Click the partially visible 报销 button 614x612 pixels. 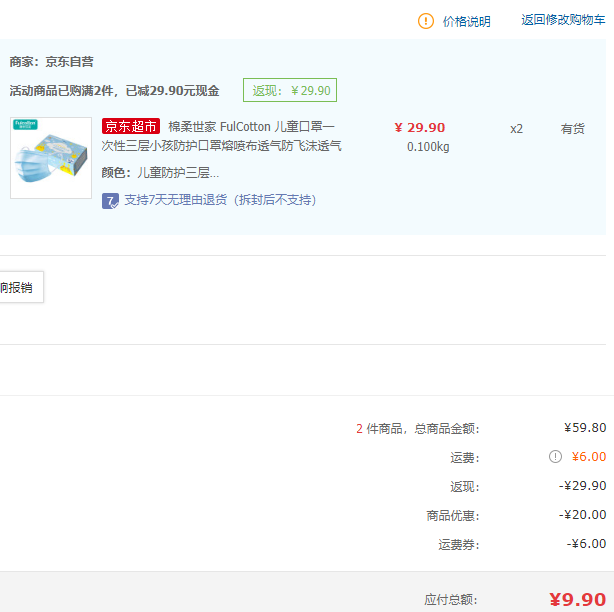(21, 287)
